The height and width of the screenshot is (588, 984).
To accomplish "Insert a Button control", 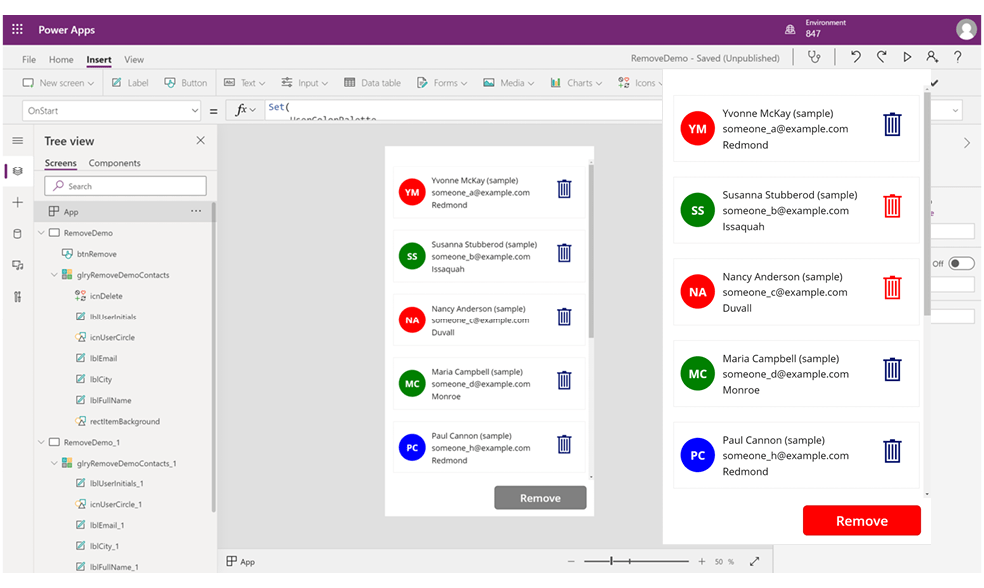I will (x=186, y=83).
